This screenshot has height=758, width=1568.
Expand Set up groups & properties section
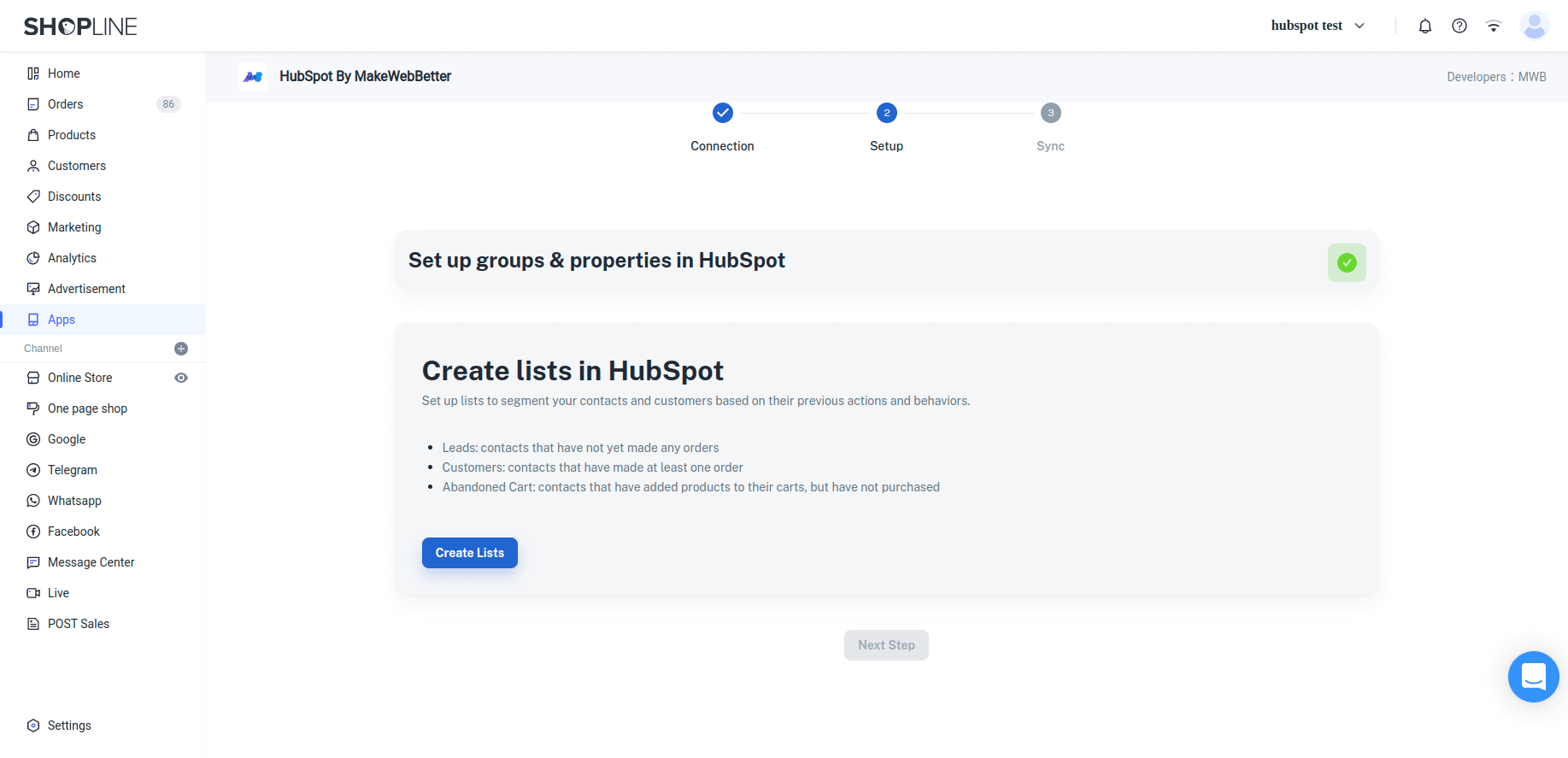[886, 261]
